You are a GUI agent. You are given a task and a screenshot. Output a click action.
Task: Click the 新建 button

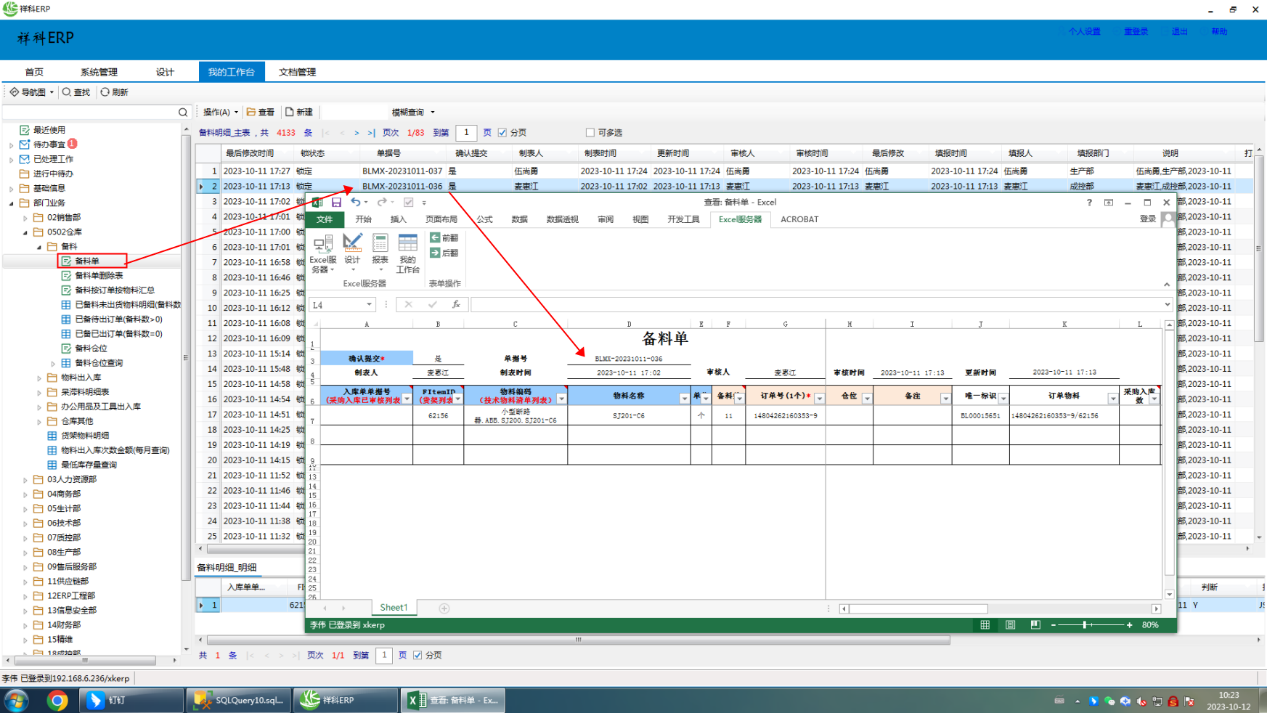[x=299, y=112]
